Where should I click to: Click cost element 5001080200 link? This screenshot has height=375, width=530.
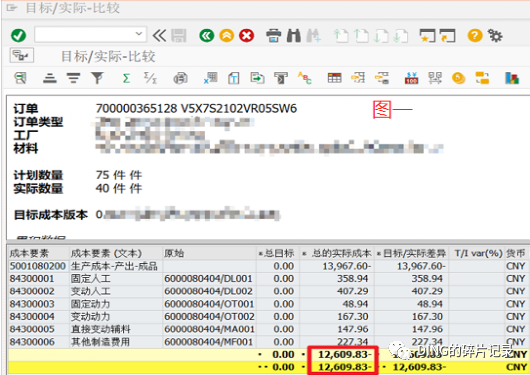pyautogui.click(x=38, y=266)
